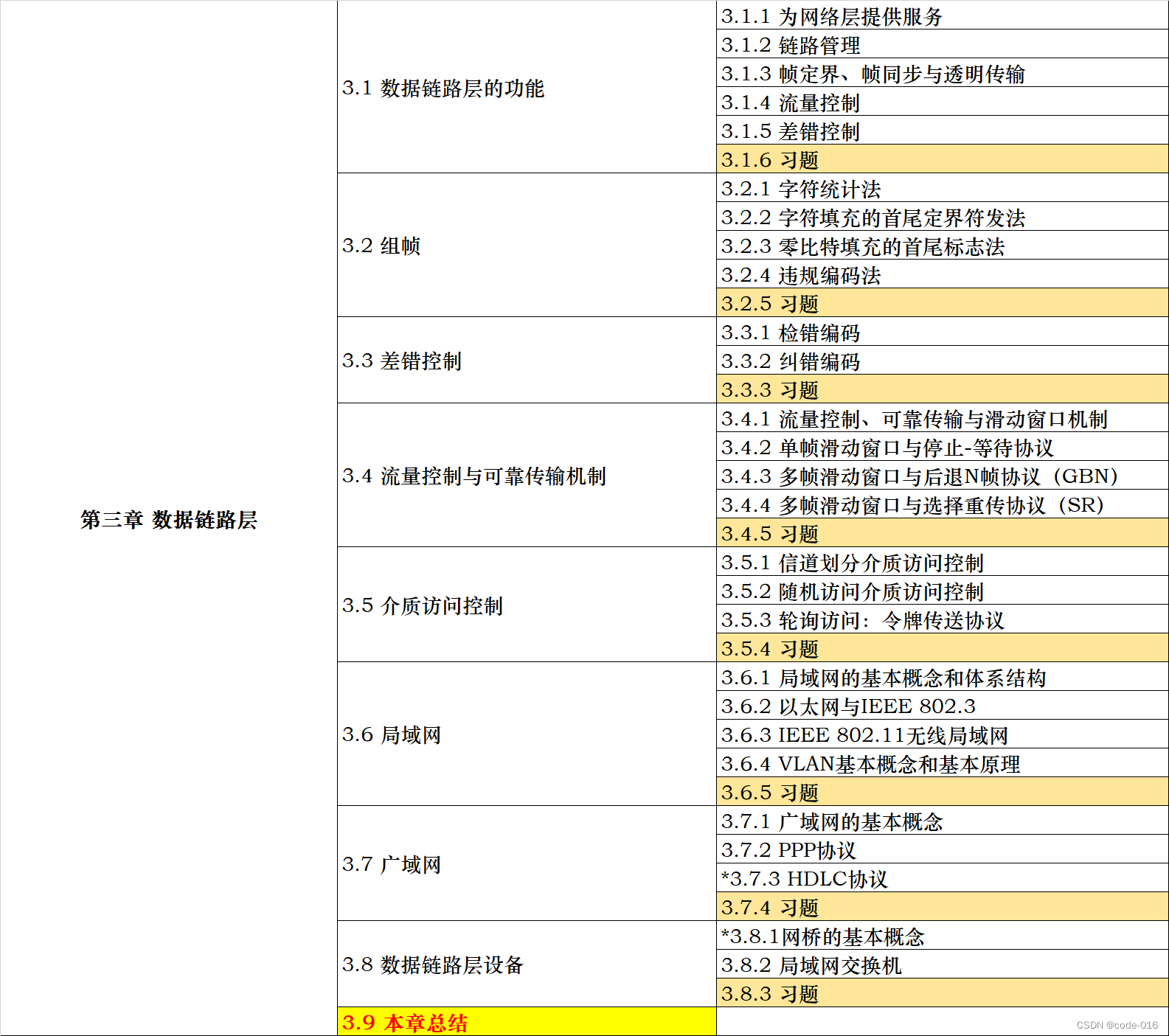The height and width of the screenshot is (1036, 1169).
Task: Select row '3.5.2 随机访问介质访问控制'
Action: 943,591
